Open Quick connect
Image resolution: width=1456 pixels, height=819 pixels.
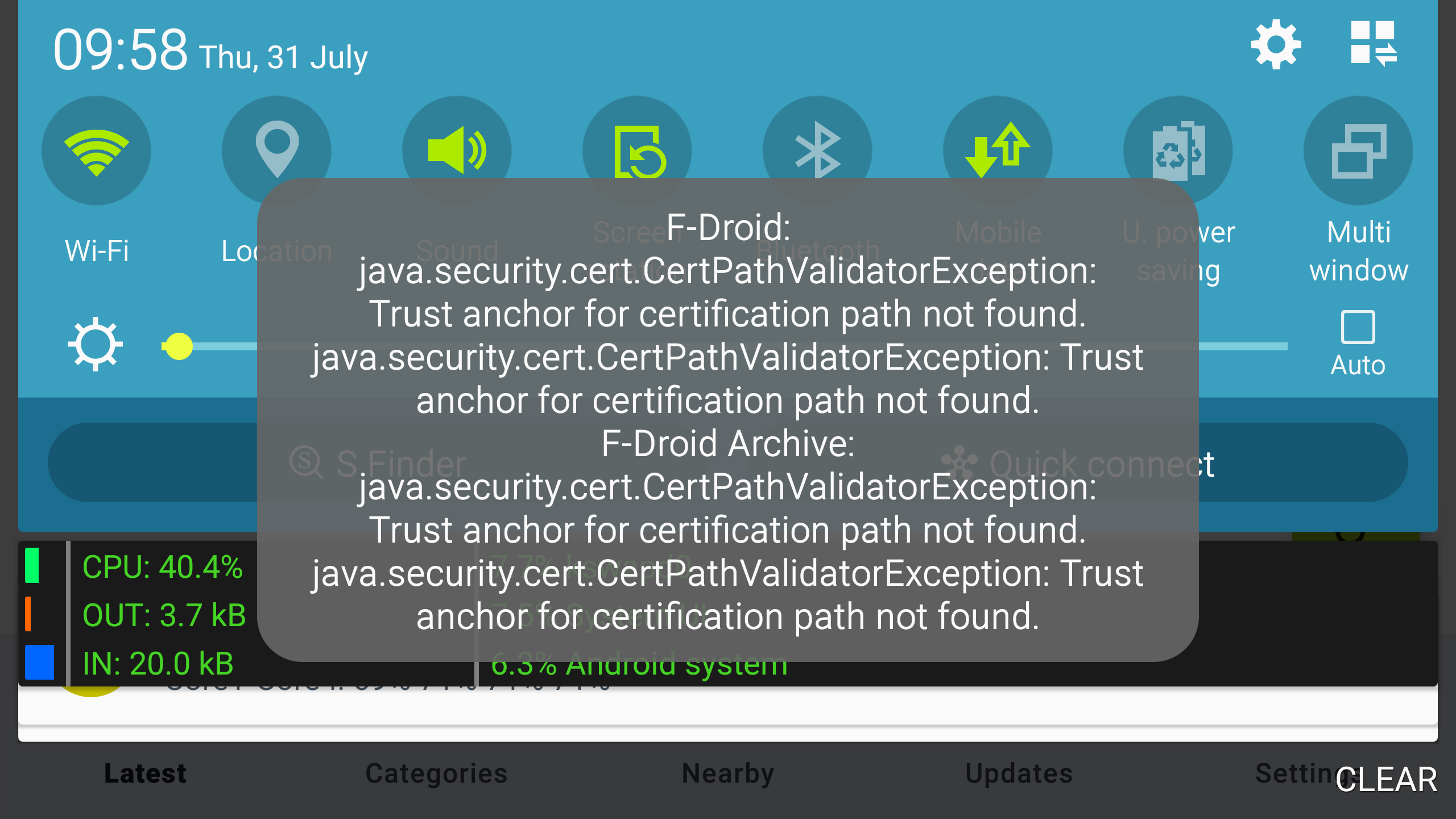tap(1078, 463)
